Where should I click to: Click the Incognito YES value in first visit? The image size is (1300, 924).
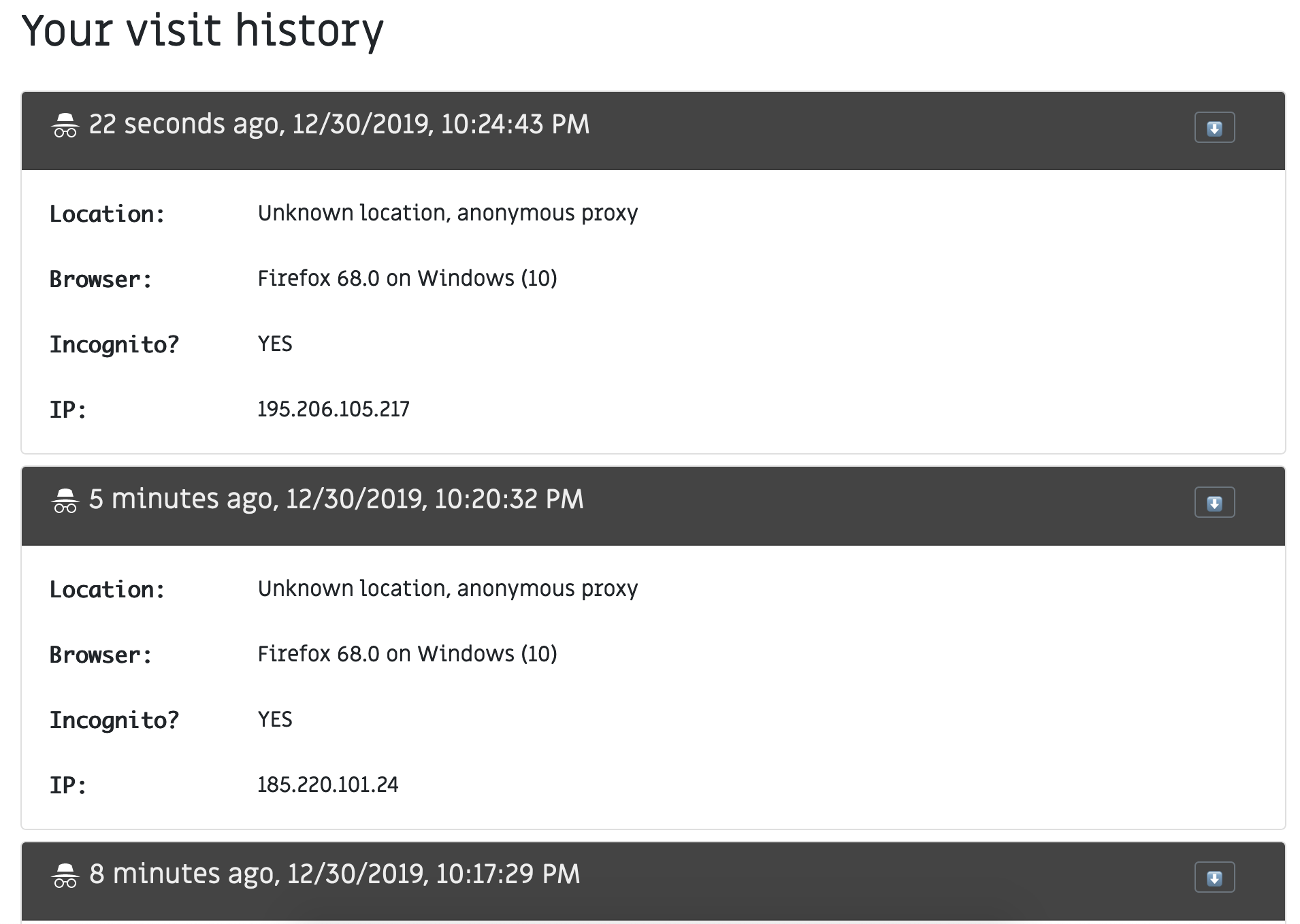(275, 344)
